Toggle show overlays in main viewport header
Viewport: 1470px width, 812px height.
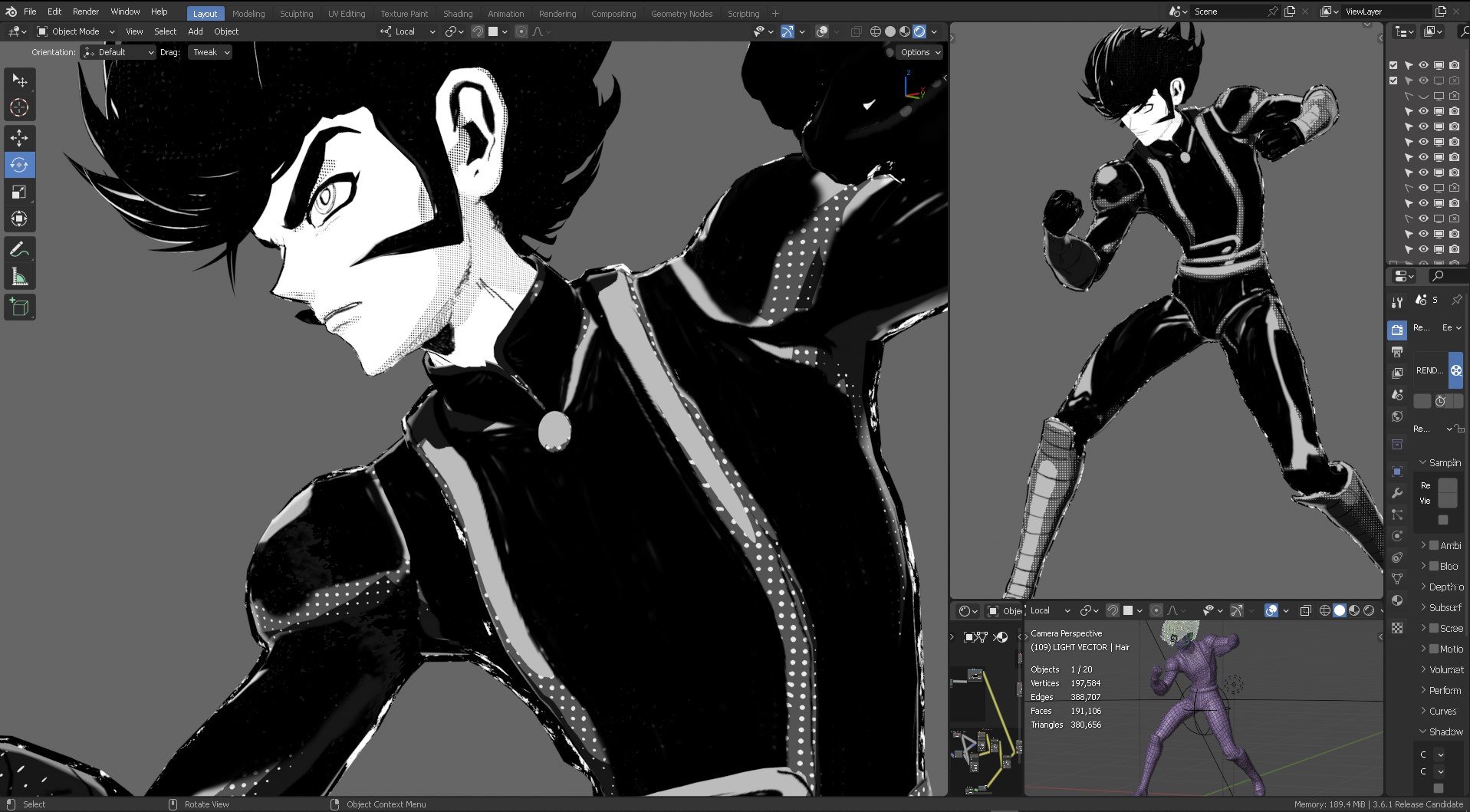[822, 31]
